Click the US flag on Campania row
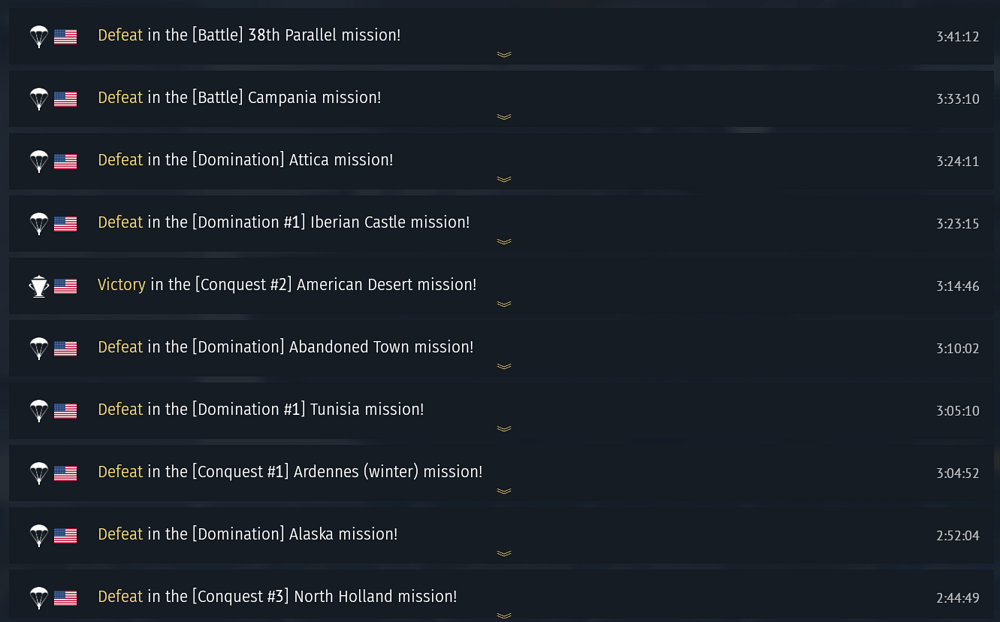The image size is (1000, 622). (65, 99)
